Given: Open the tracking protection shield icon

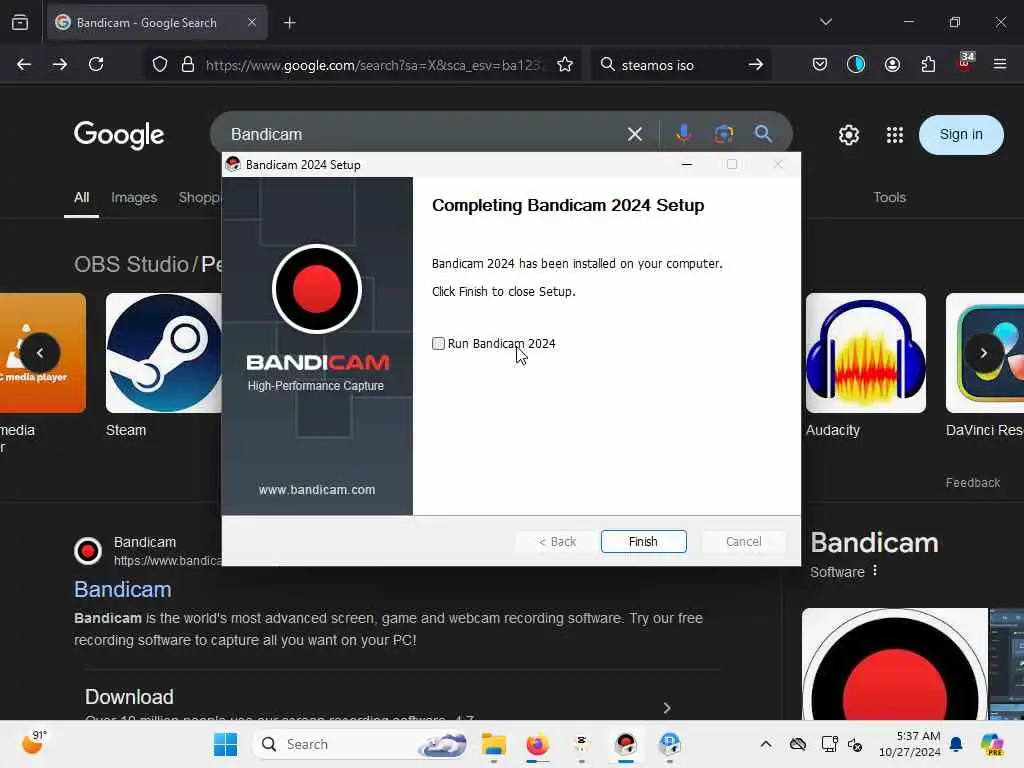Looking at the screenshot, I should pyautogui.click(x=160, y=65).
